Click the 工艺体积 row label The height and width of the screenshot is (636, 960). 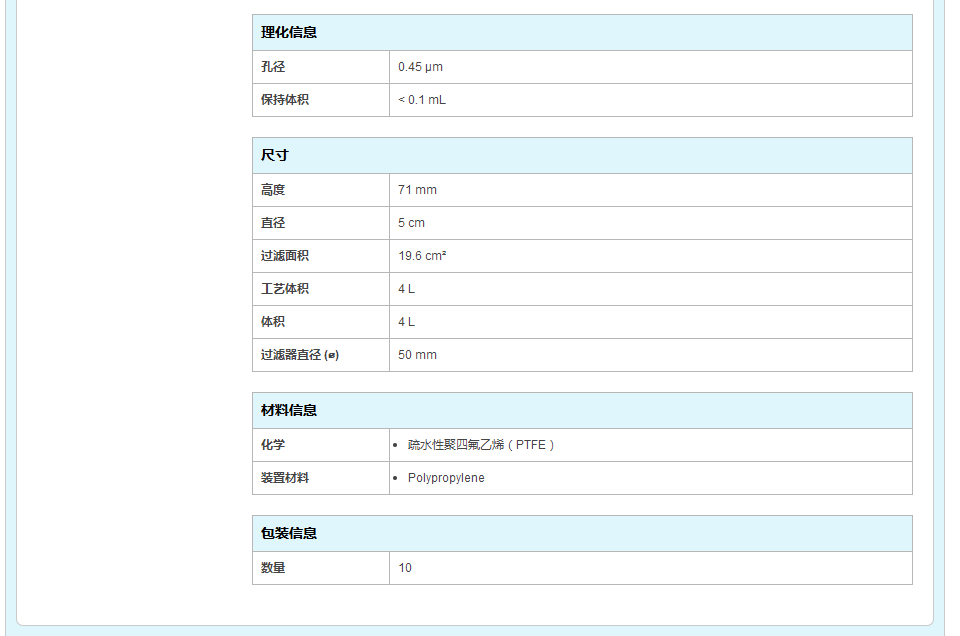click(280, 289)
